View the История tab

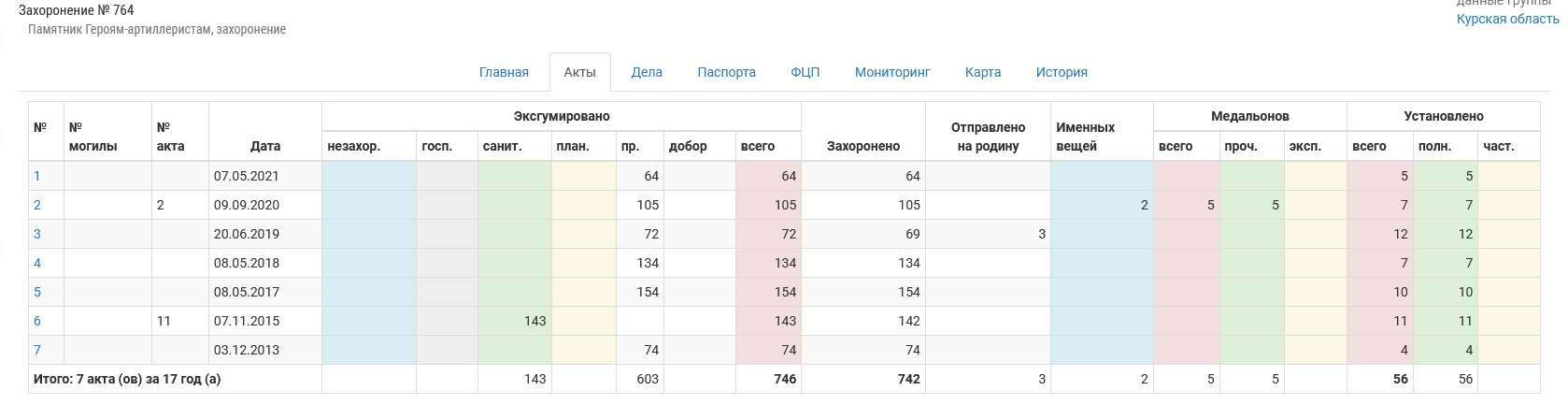[x=1062, y=72]
